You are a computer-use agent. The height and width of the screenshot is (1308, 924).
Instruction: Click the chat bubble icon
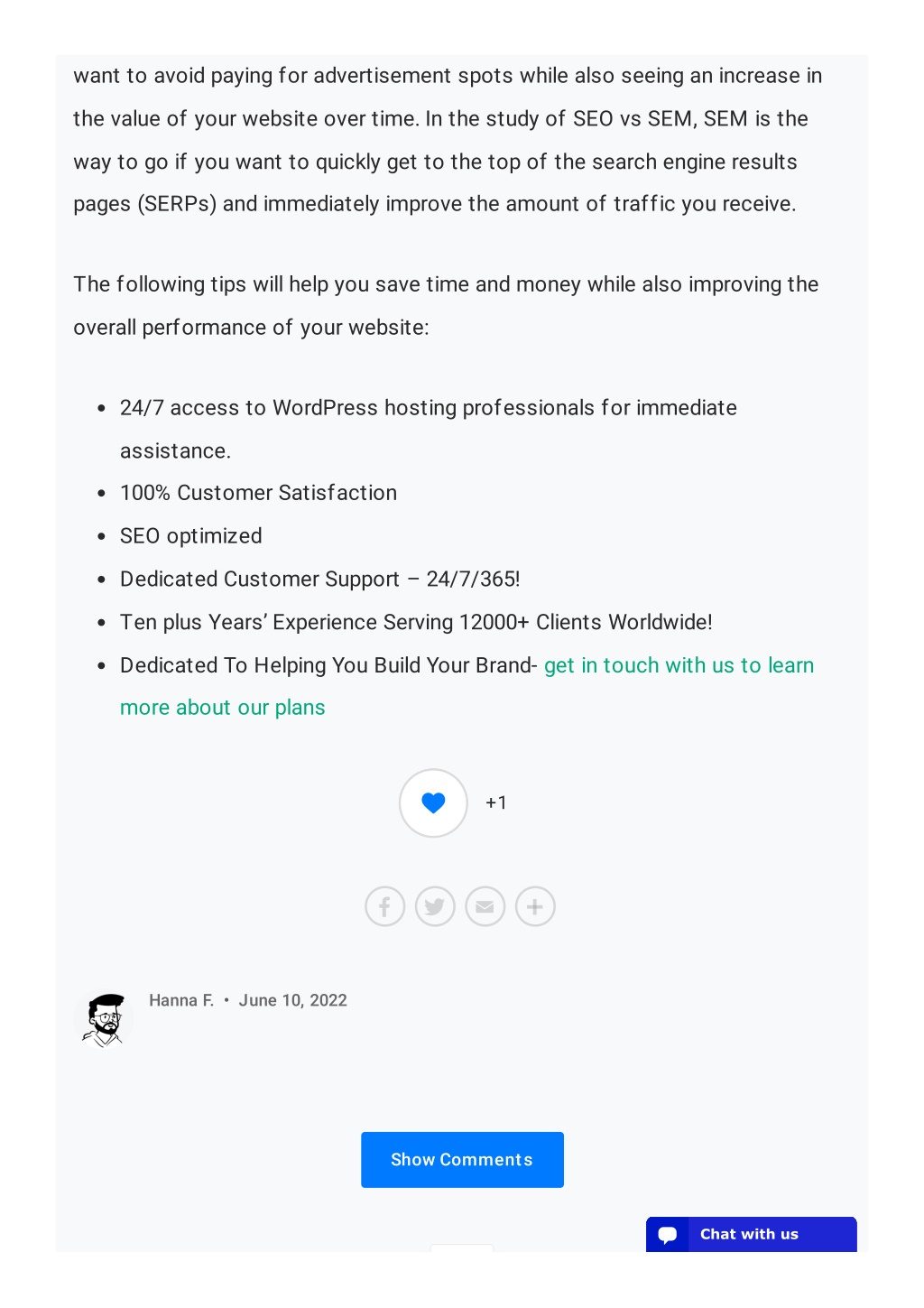coord(668,1235)
